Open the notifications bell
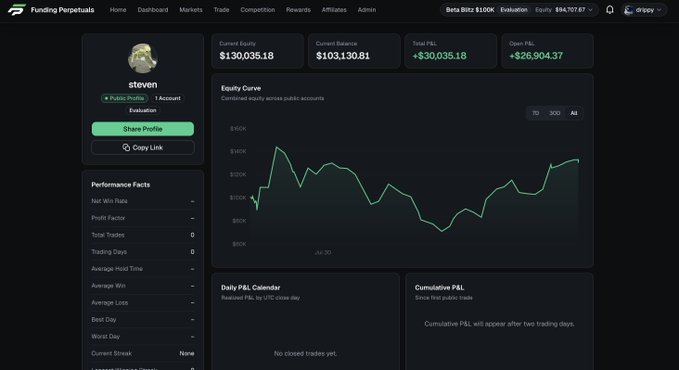Screen dimensions: 679x370 point(610,10)
